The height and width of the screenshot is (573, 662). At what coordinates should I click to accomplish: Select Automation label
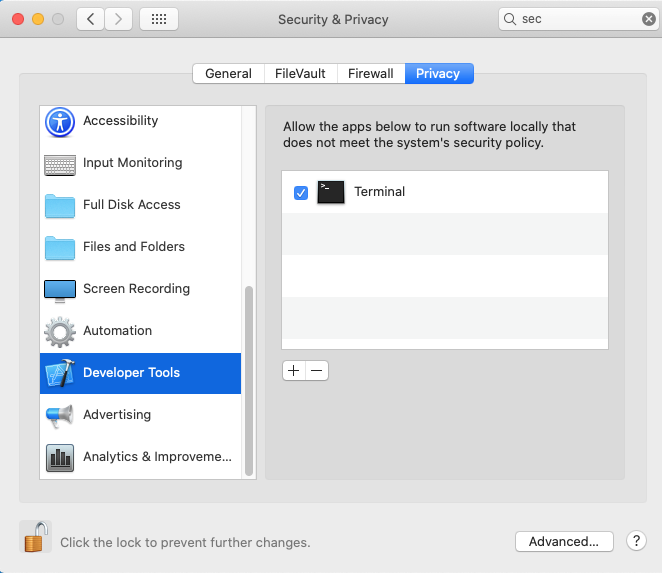(x=117, y=331)
